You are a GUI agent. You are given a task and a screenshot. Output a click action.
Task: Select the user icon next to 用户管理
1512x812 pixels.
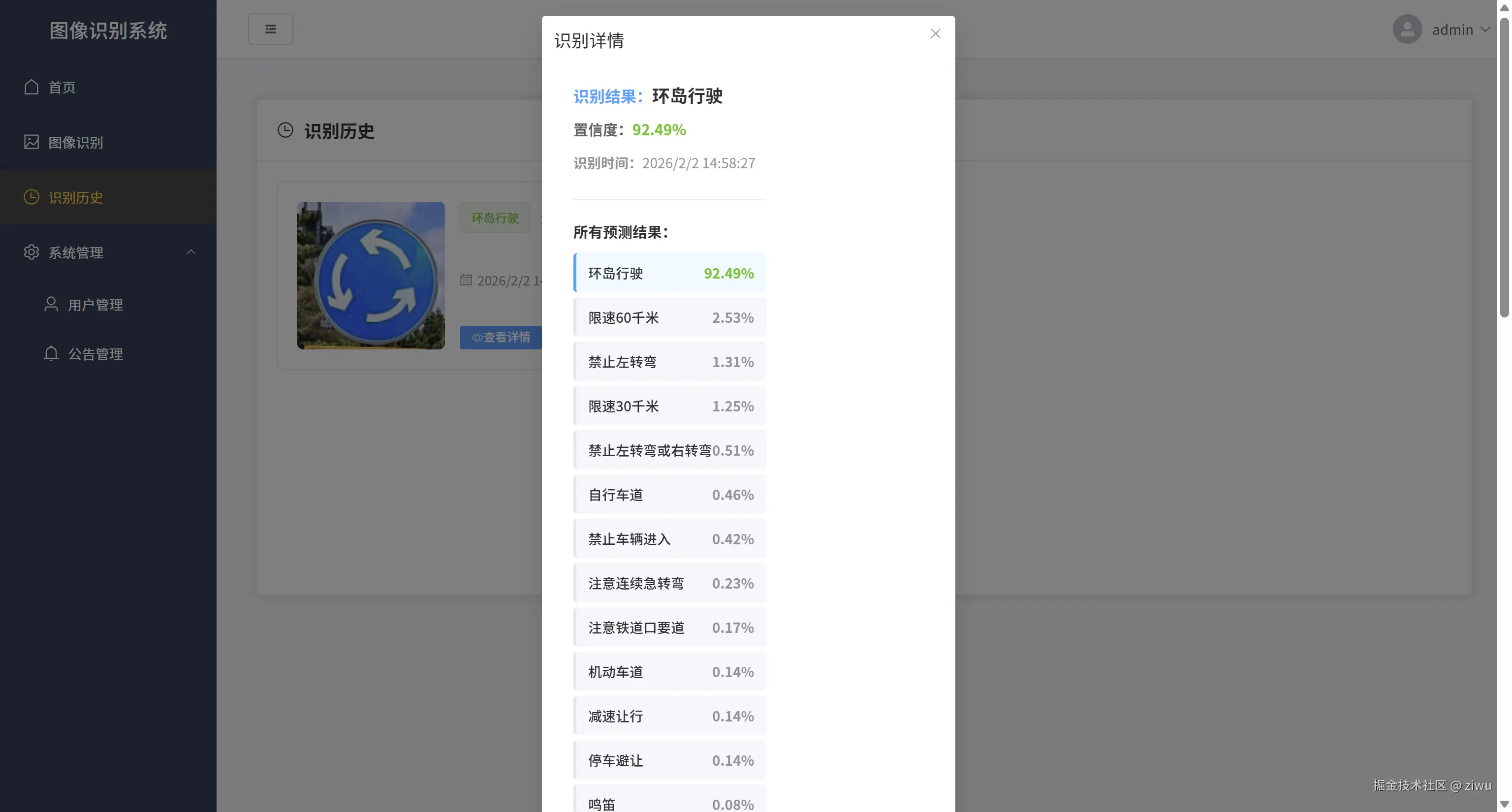[51, 304]
